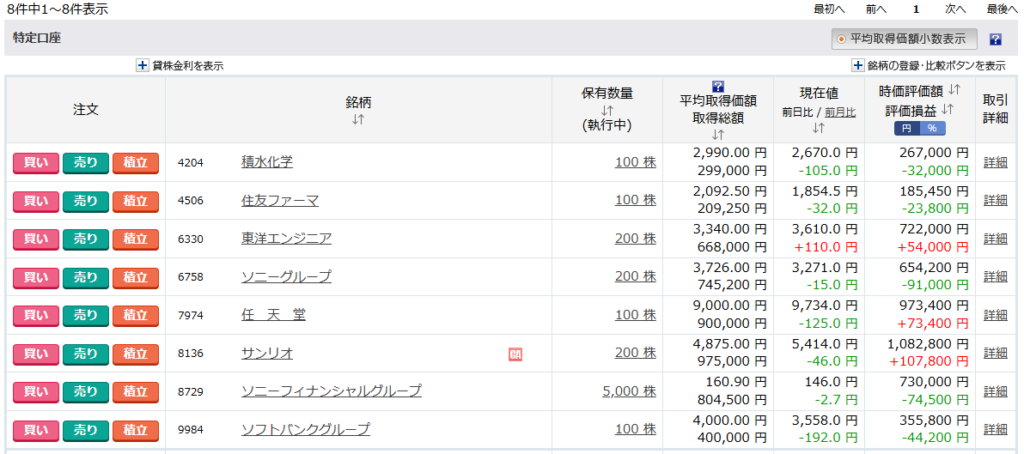
Task: Click help icon above 平均取得価額 column header
Action: (x=717, y=86)
